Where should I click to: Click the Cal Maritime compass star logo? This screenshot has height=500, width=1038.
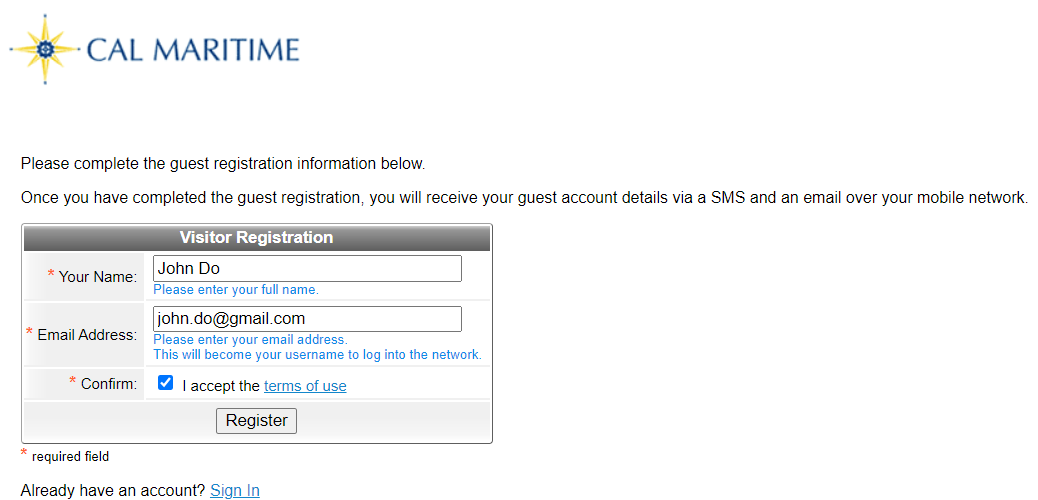tap(44, 49)
